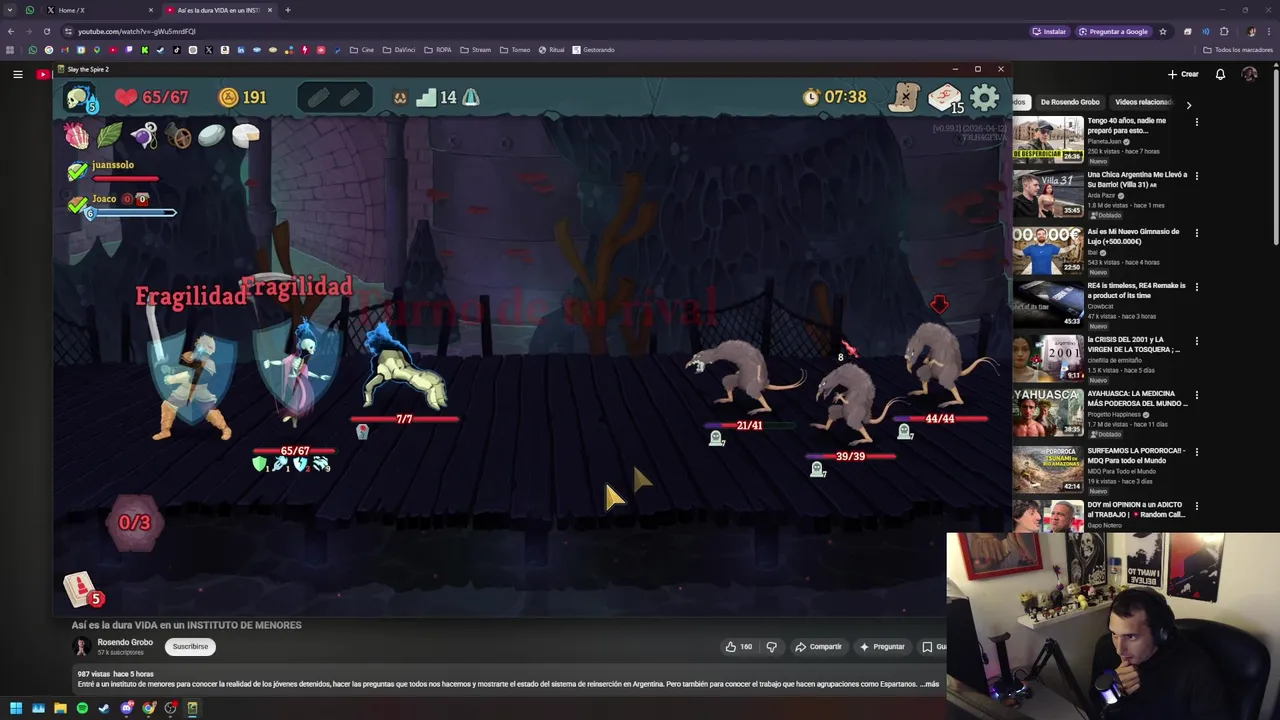This screenshot has width=1280, height=720.
Task: Open 'AYAHUASCA' video thumbnail
Action: click(x=1047, y=414)
